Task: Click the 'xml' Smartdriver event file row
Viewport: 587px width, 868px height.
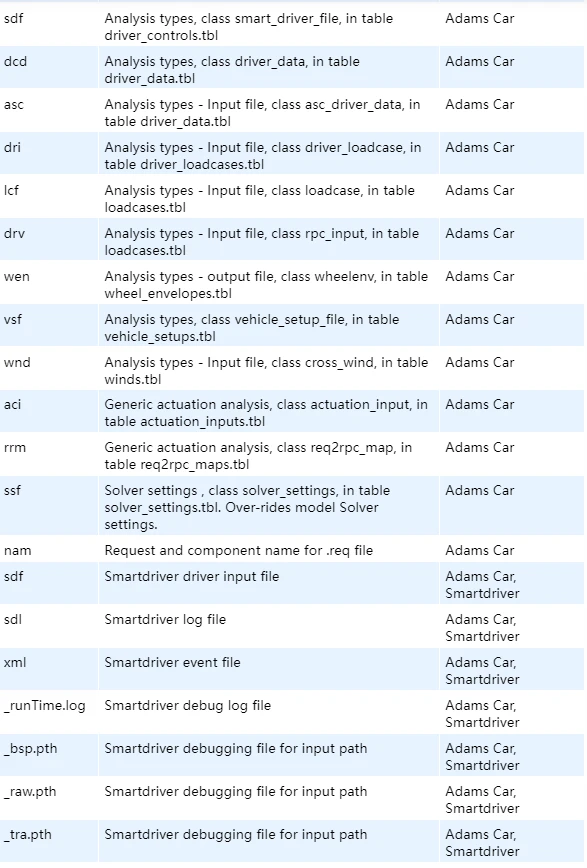Action: pyautogui.click(x=293, y=669)
